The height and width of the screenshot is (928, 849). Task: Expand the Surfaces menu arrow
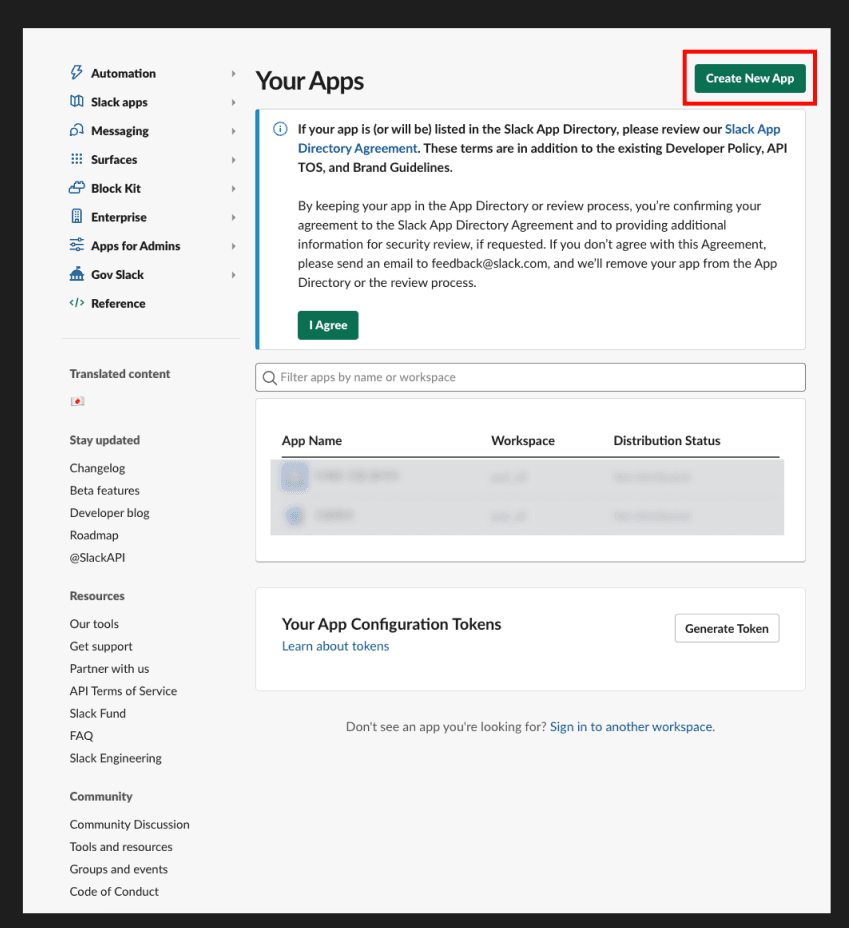(x=233, y=160)
